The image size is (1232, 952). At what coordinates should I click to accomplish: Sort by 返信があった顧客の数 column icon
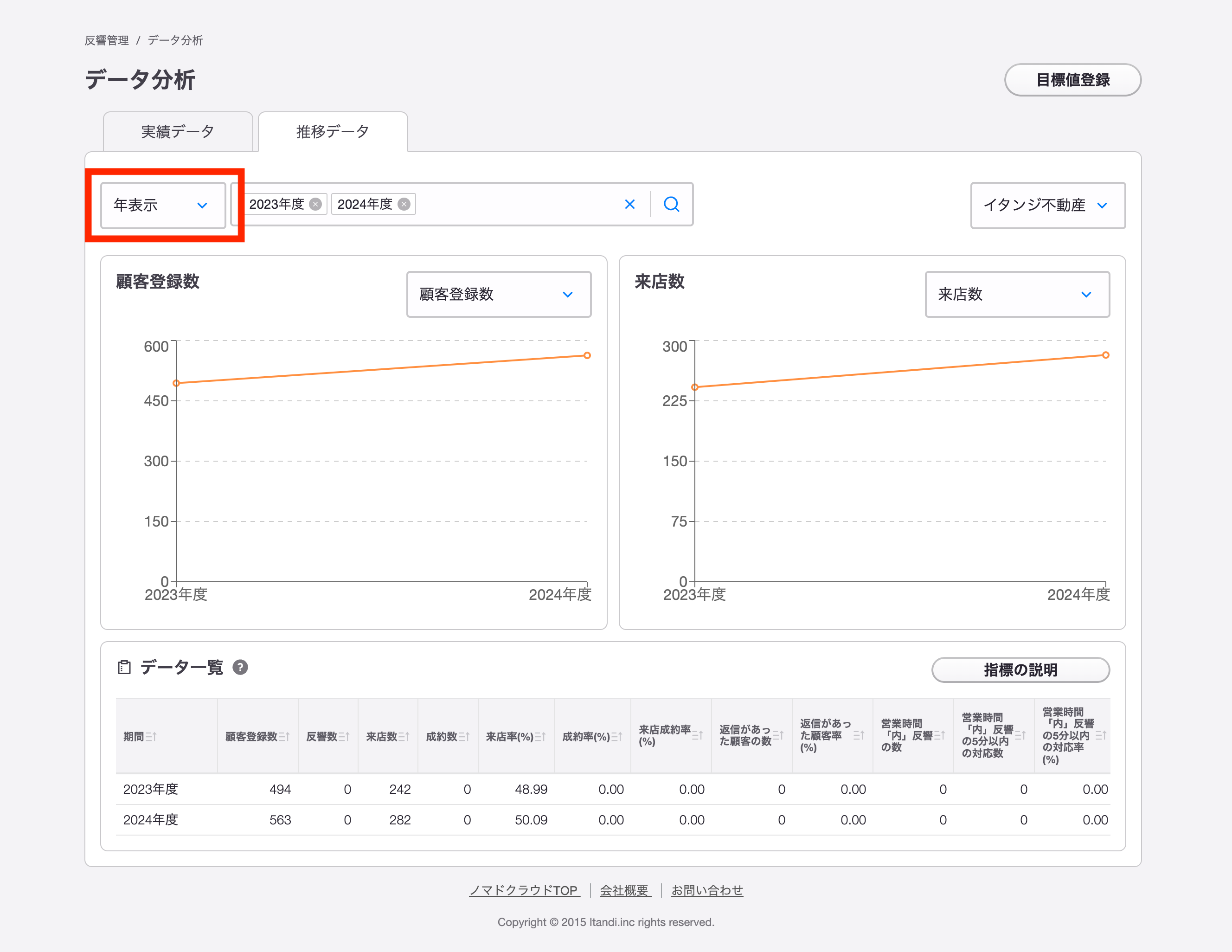point(778,735)
